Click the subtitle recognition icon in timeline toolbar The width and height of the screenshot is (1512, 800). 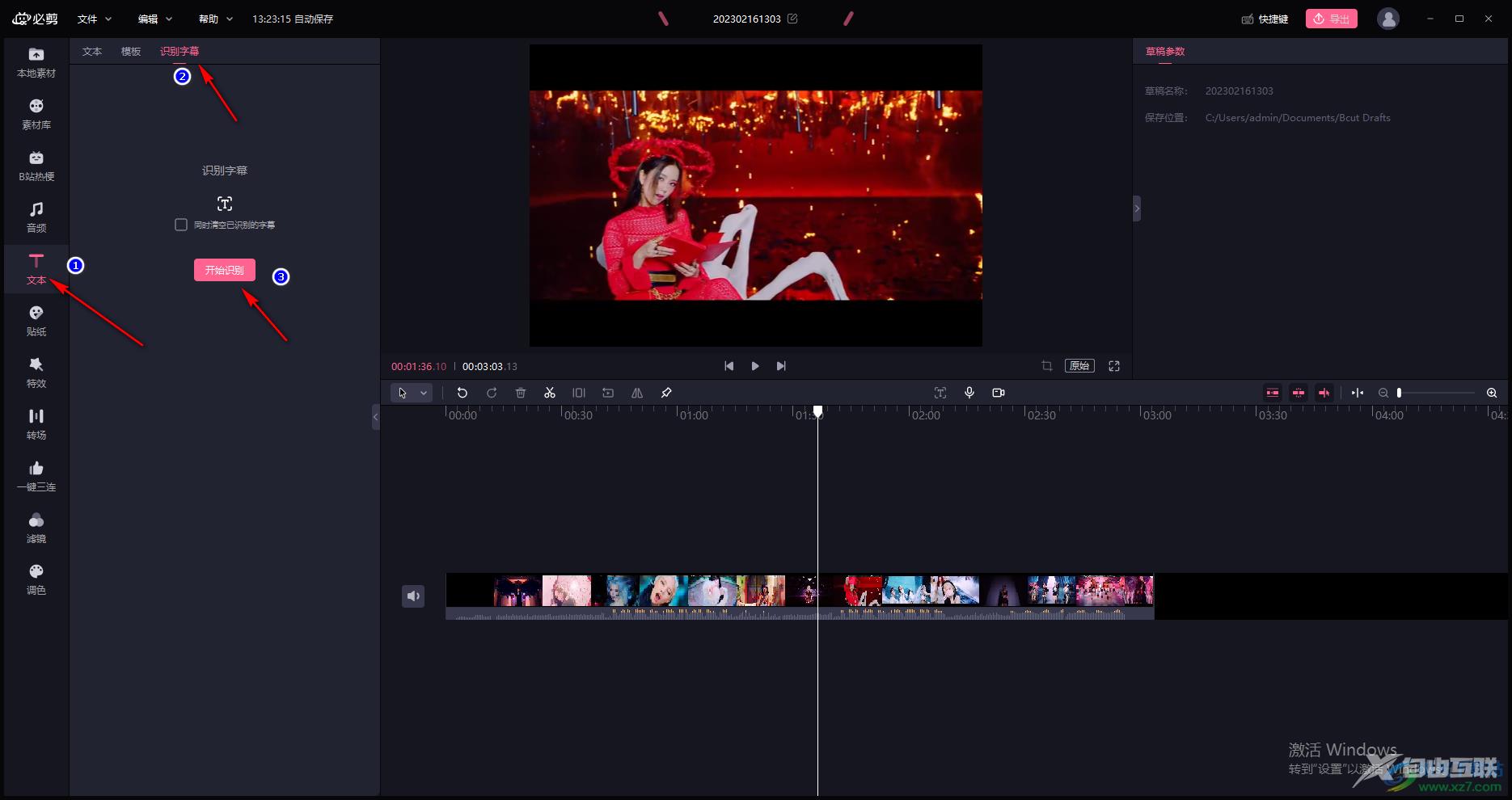[940, 393]
